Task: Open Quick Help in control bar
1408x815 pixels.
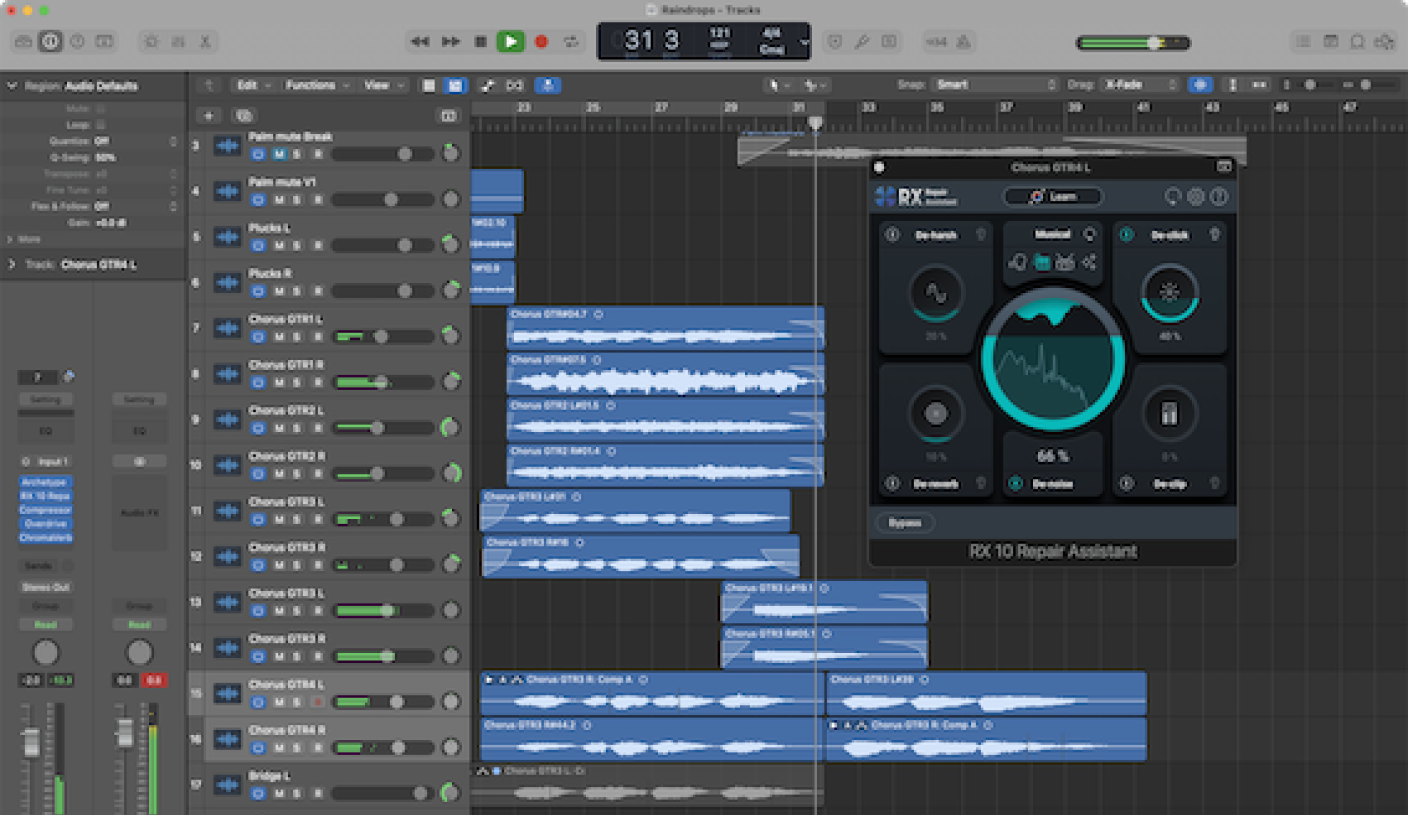Action: pos(77,42)
